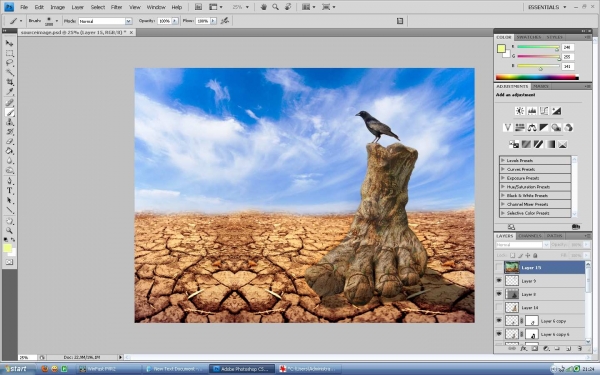Switch to the Swatches tab
Screen dimensions: 600x375
528,37
